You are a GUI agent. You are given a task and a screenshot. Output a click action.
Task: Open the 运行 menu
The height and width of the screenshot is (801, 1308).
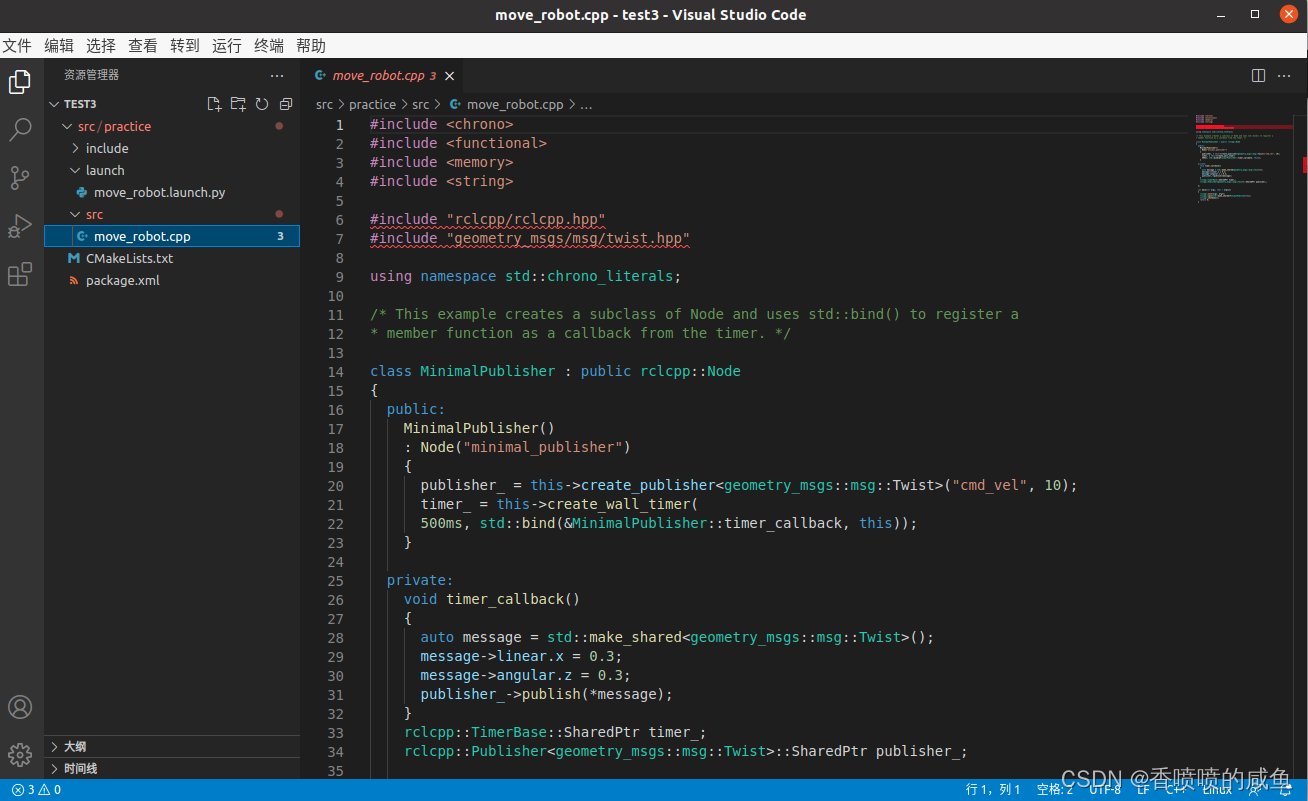click(x=227, y=46)
